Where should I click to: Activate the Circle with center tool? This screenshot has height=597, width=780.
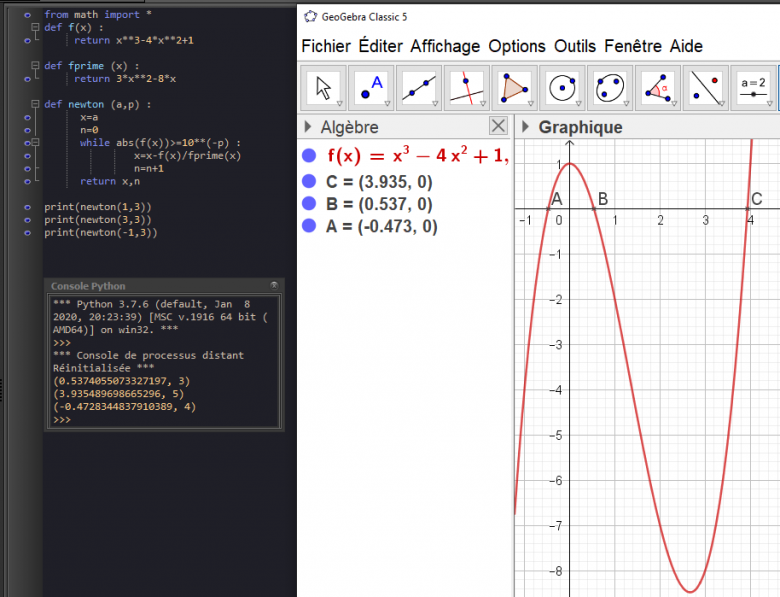[564, 88]
